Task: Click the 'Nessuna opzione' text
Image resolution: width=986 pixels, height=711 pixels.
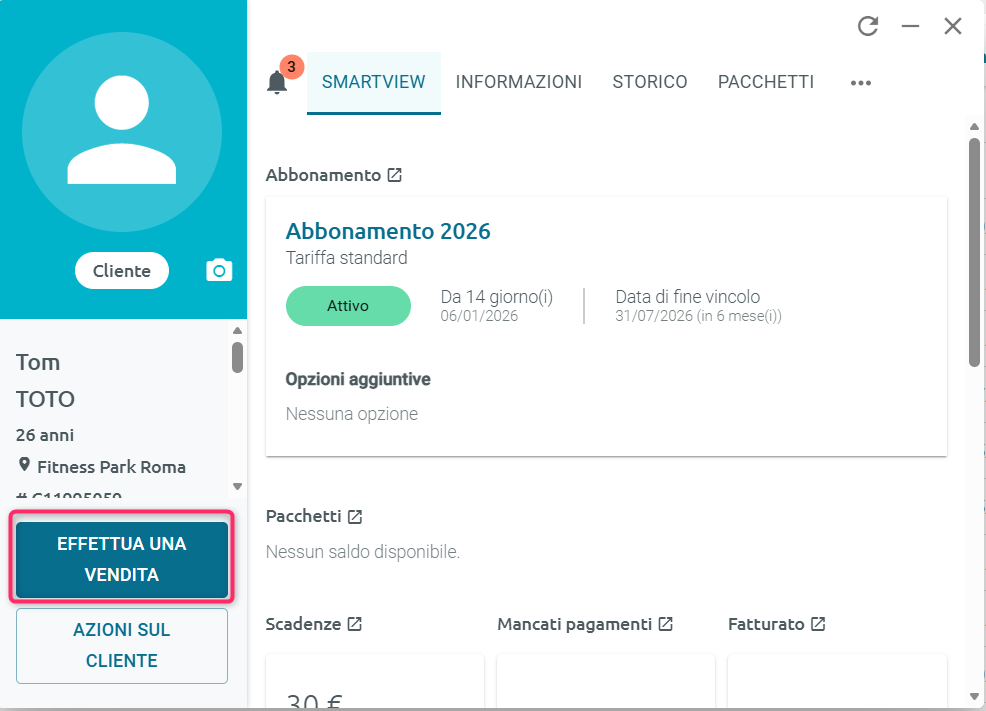Action: pyautogui.click(x=352, y=414)
